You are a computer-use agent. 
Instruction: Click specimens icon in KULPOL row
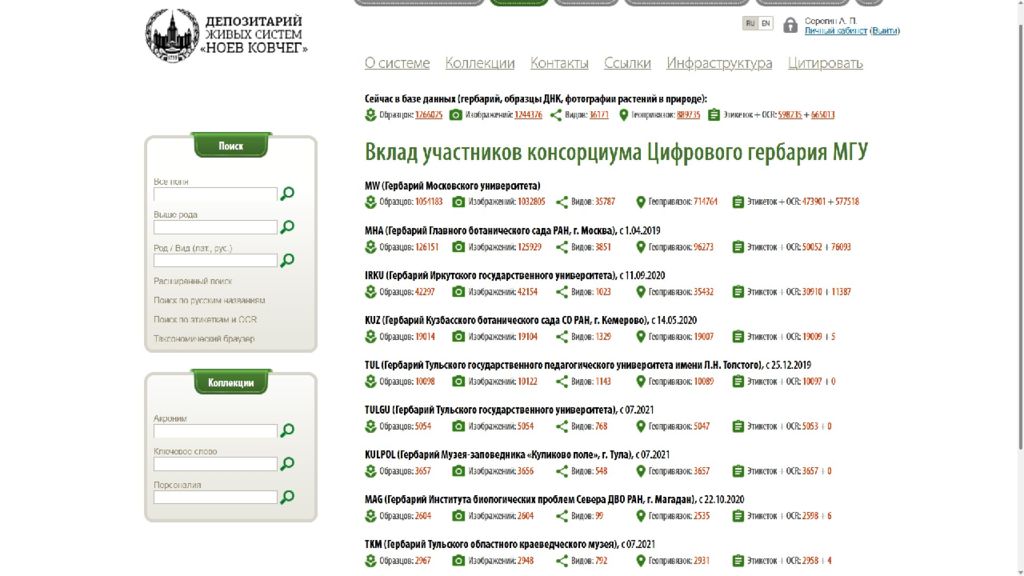tap(370, 471)
